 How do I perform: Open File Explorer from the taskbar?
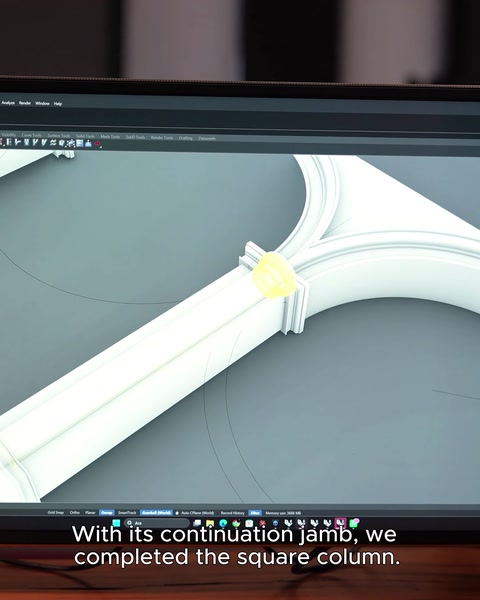click(210, 523)
